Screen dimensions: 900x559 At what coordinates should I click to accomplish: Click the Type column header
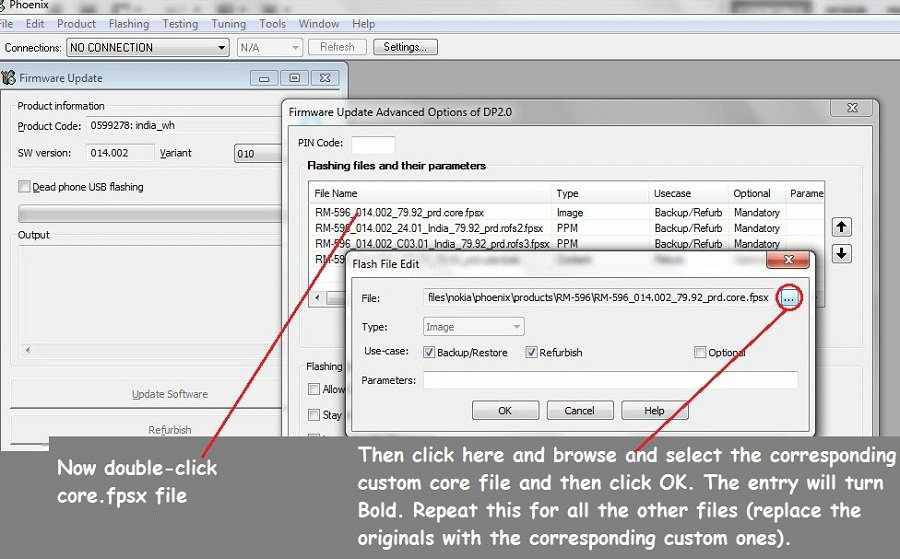(x=600, y=193)
